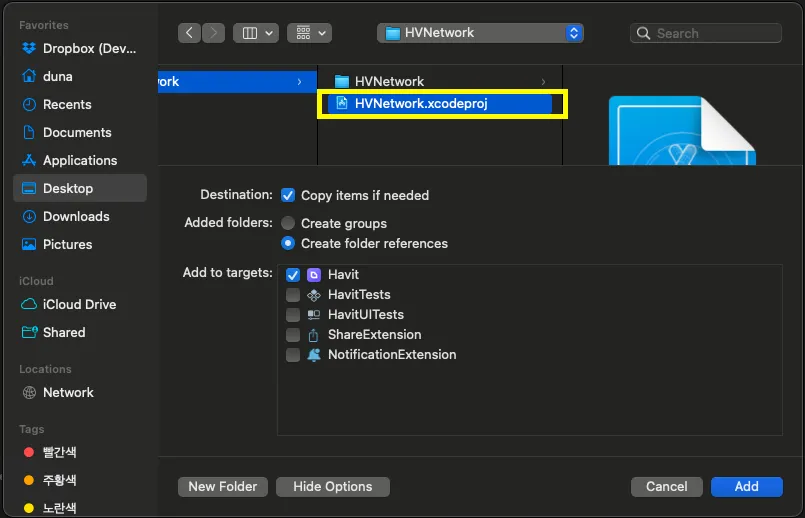Open Applications in the sidebar
The image size is (805, 518).
pos(80,161)
